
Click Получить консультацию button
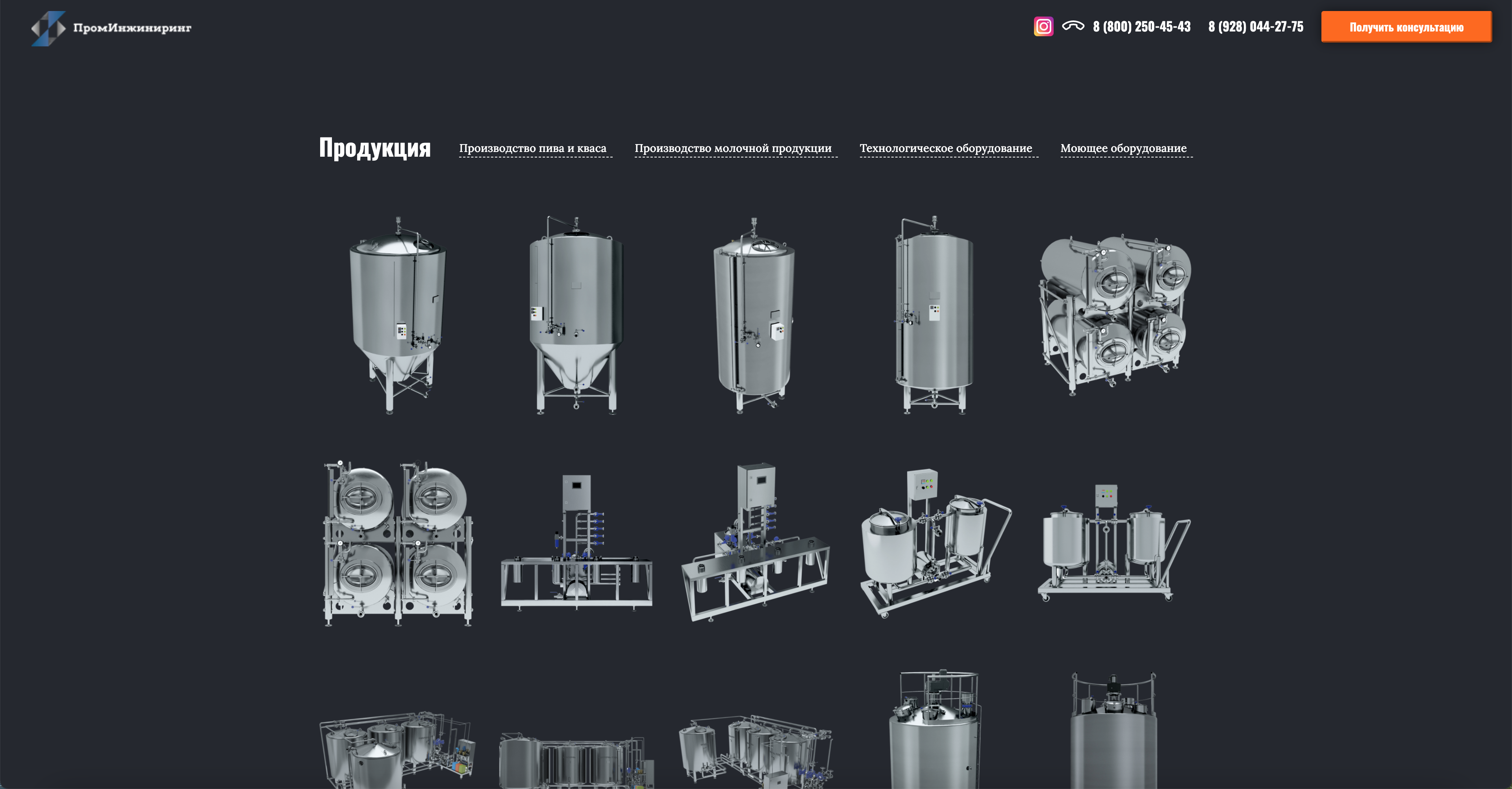point(1406,26)
